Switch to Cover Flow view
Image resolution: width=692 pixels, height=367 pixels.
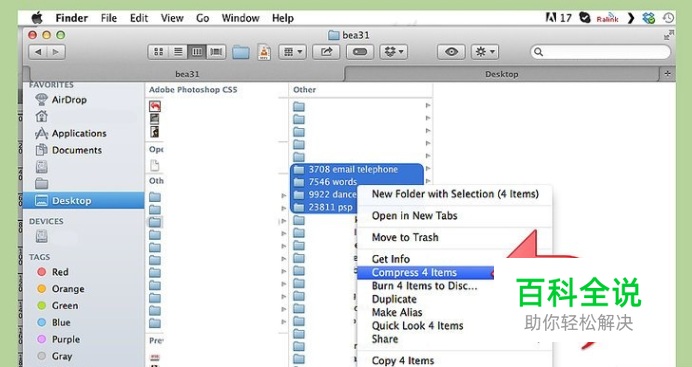[x=216, y=52]
